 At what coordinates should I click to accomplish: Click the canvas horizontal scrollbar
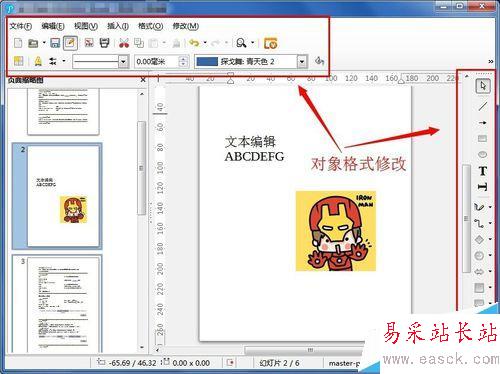(x=303, y=350)
